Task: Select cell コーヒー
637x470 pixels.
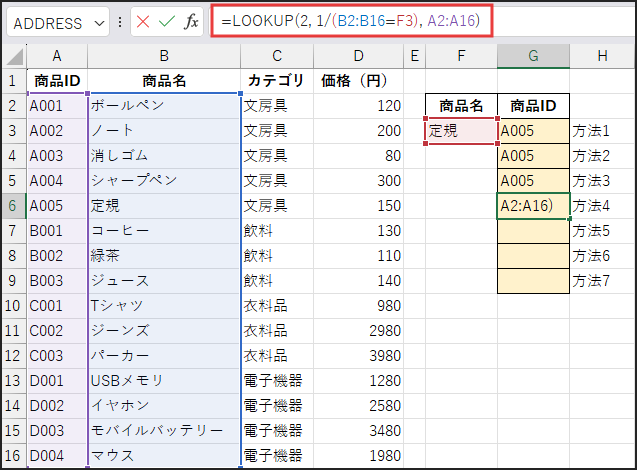Action: [164, 231]
